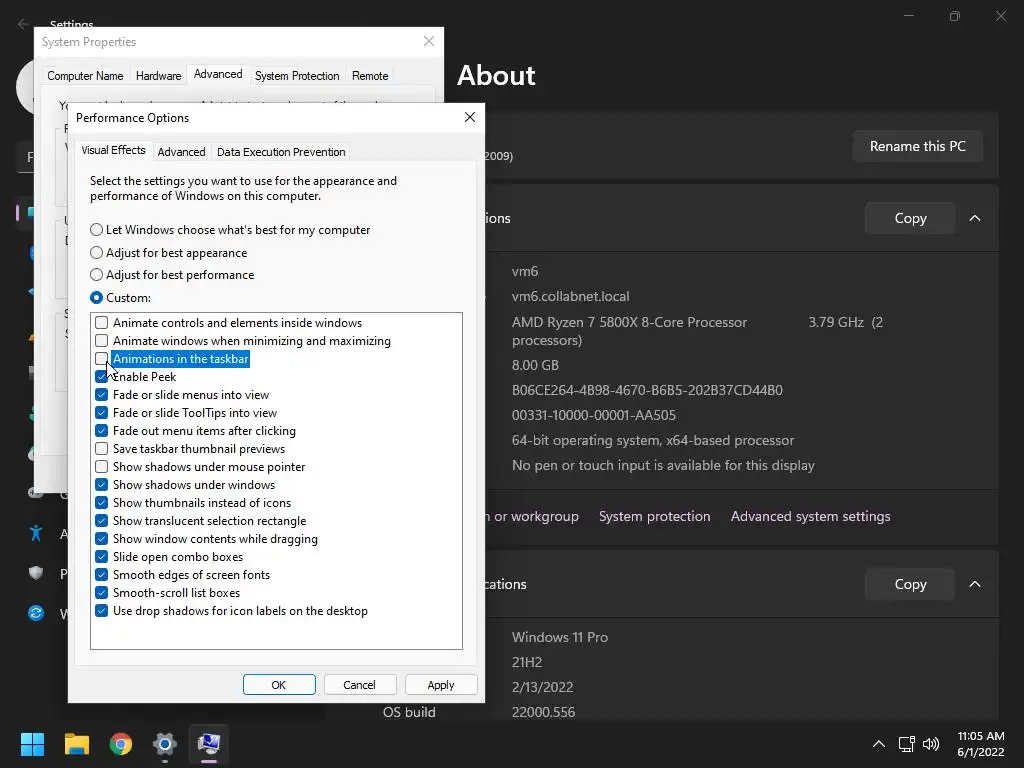Apply the visual effects settings
1024x768 pixels.
point(441,685)
